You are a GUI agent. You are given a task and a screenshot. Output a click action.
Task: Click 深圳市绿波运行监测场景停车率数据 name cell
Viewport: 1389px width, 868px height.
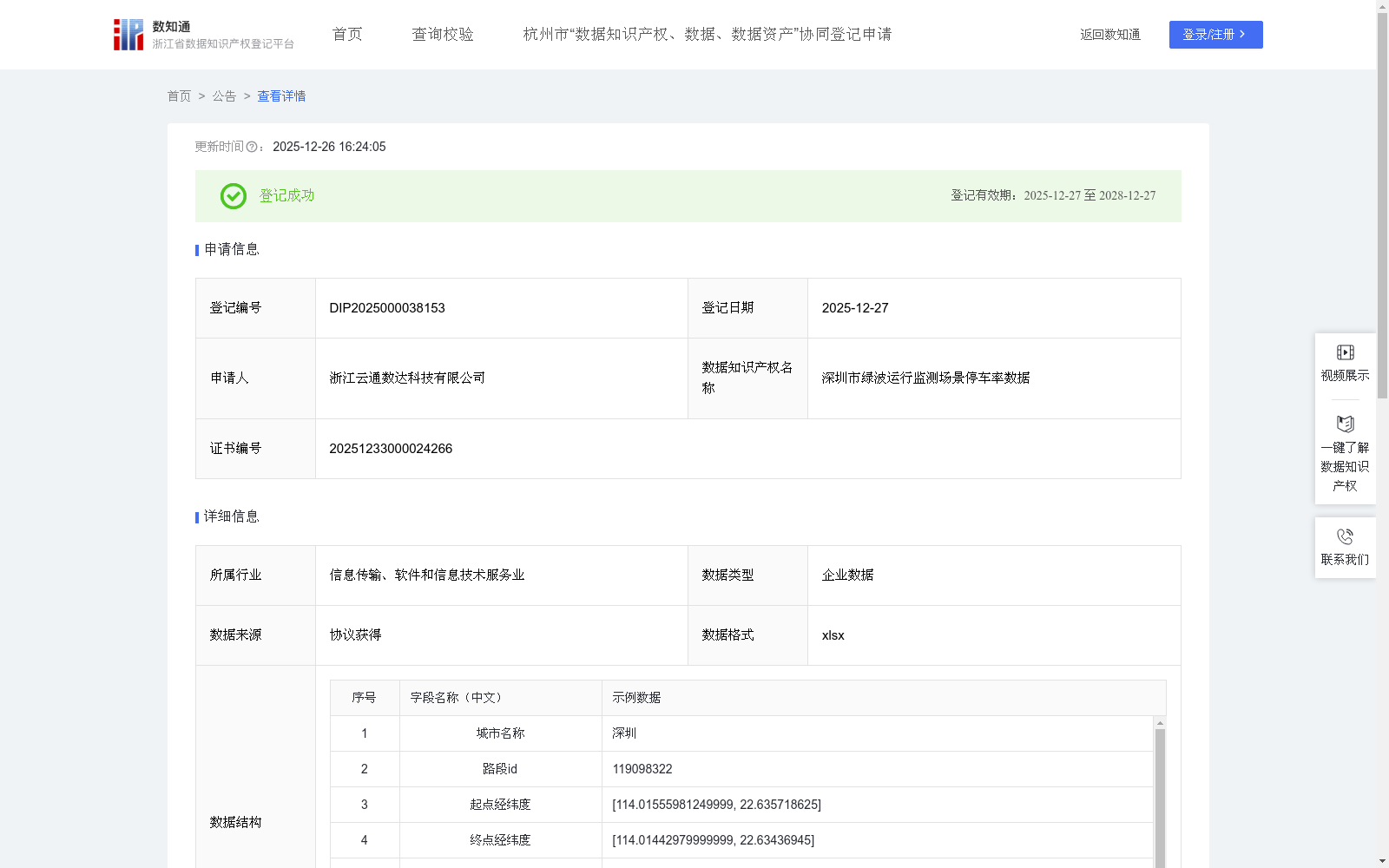994,378
